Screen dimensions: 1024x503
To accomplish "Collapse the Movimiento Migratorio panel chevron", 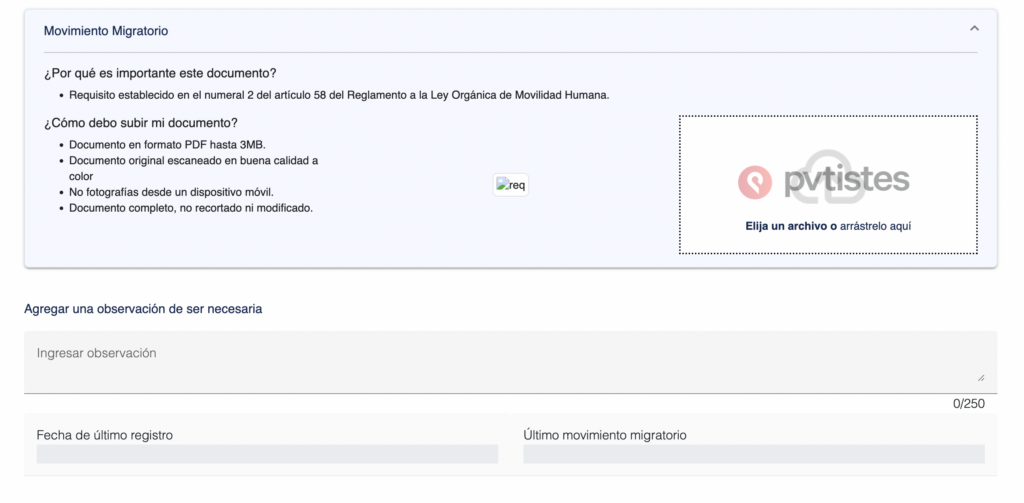I will 974,29.
